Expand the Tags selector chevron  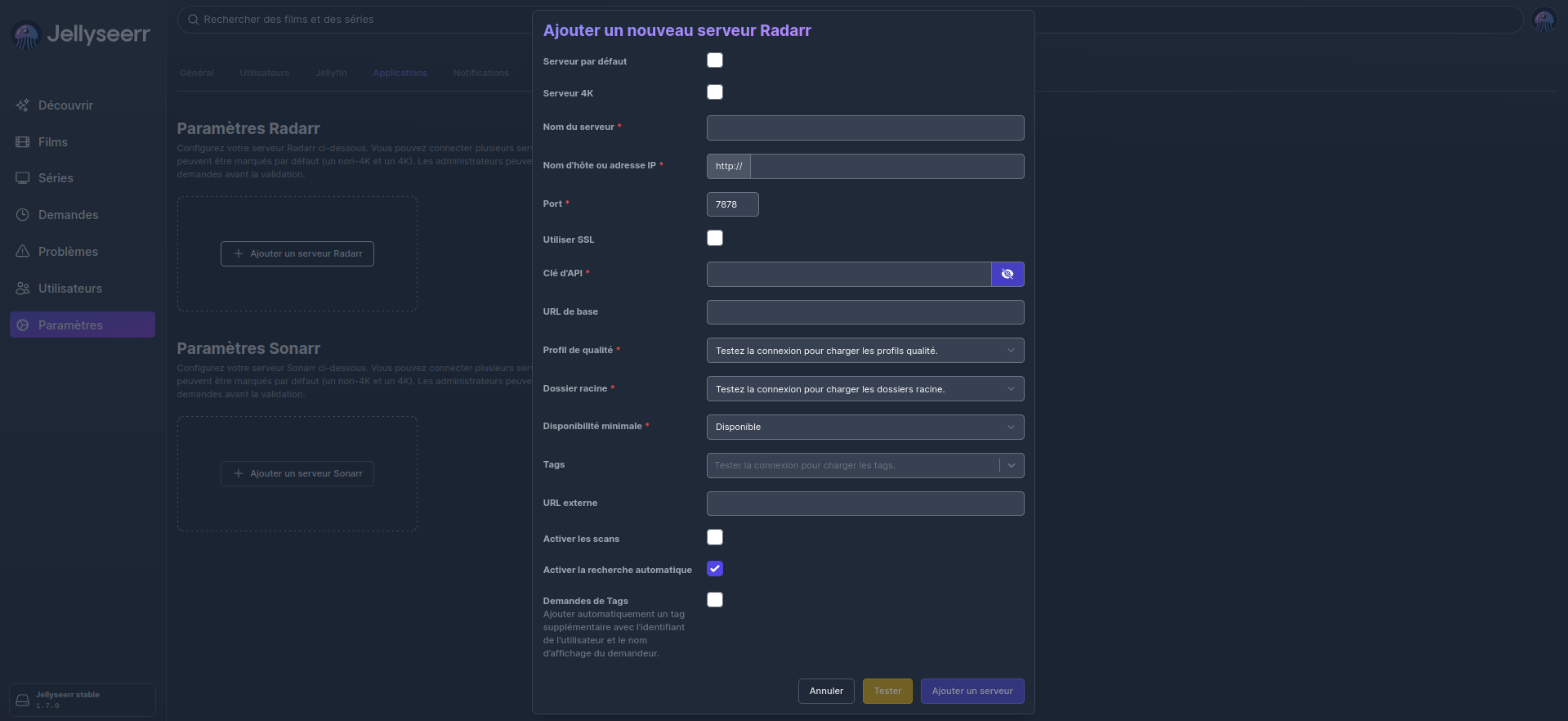coord(1012,466)
